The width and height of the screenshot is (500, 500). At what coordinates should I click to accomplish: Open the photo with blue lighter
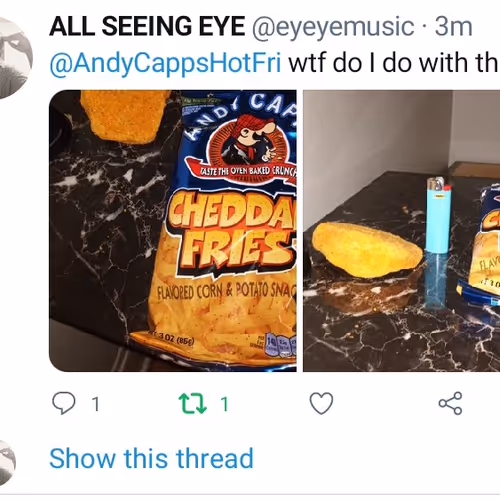point(401,231)
